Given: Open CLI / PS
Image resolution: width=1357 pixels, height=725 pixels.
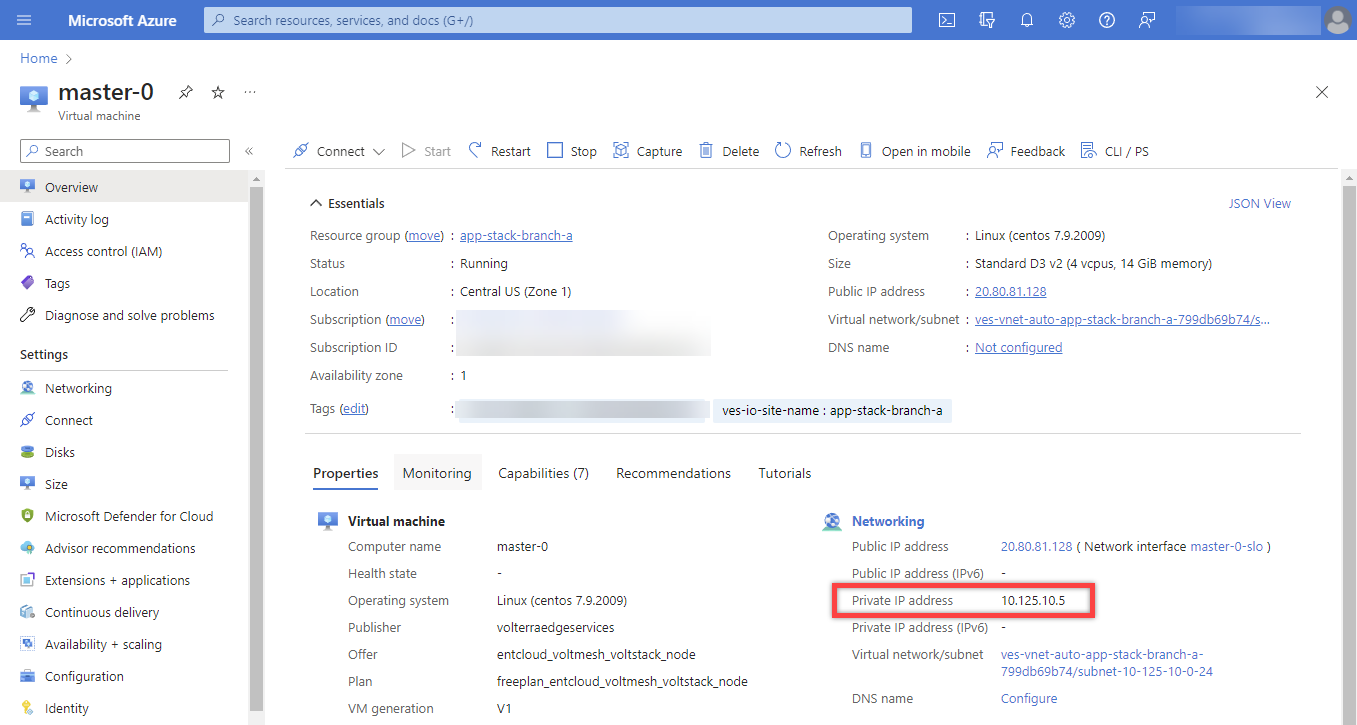Looking at the screenshot, I should [x=1113, y=151].
